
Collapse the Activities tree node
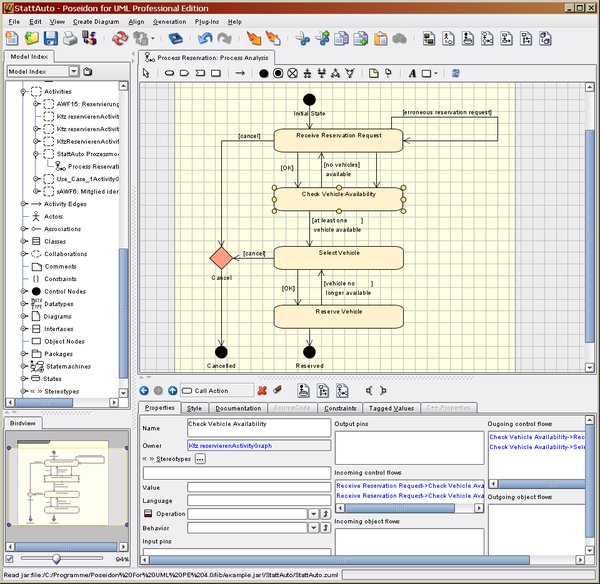pyautogui.click(x=23, y=91)
